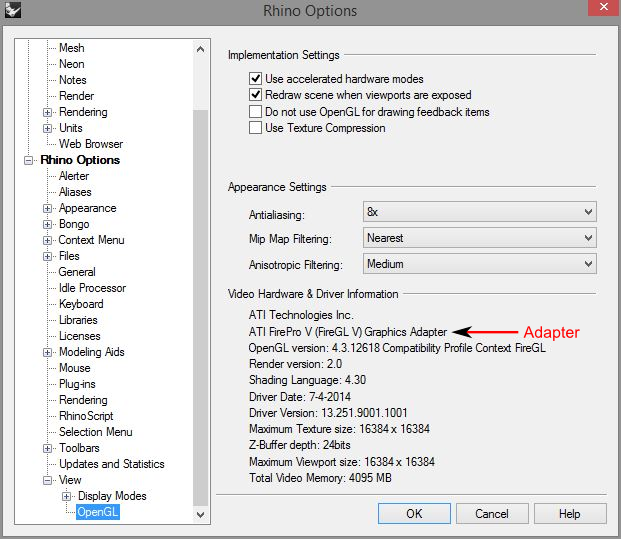This screenshot has height=539, width=621.
Task: Click the Driver Version text line
Action: pos(328,413)
